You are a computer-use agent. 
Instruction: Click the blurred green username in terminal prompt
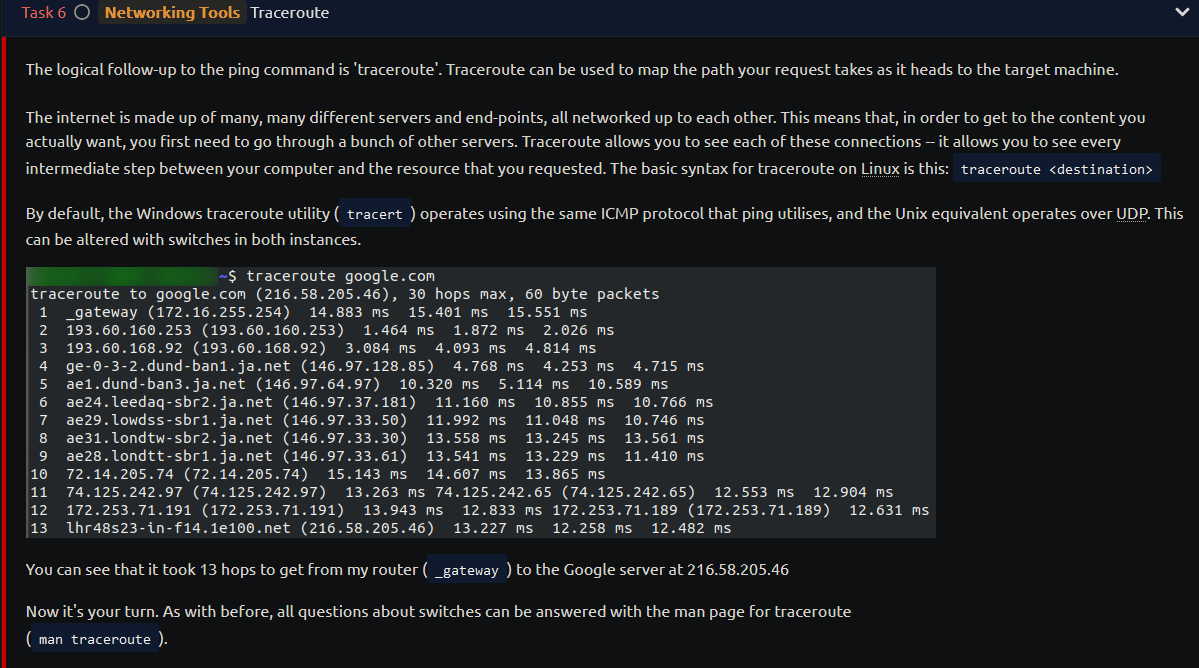tap(123, 276)
